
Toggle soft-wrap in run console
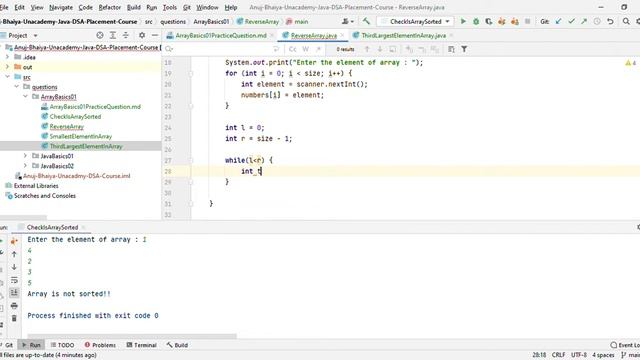tap(14, 280)
